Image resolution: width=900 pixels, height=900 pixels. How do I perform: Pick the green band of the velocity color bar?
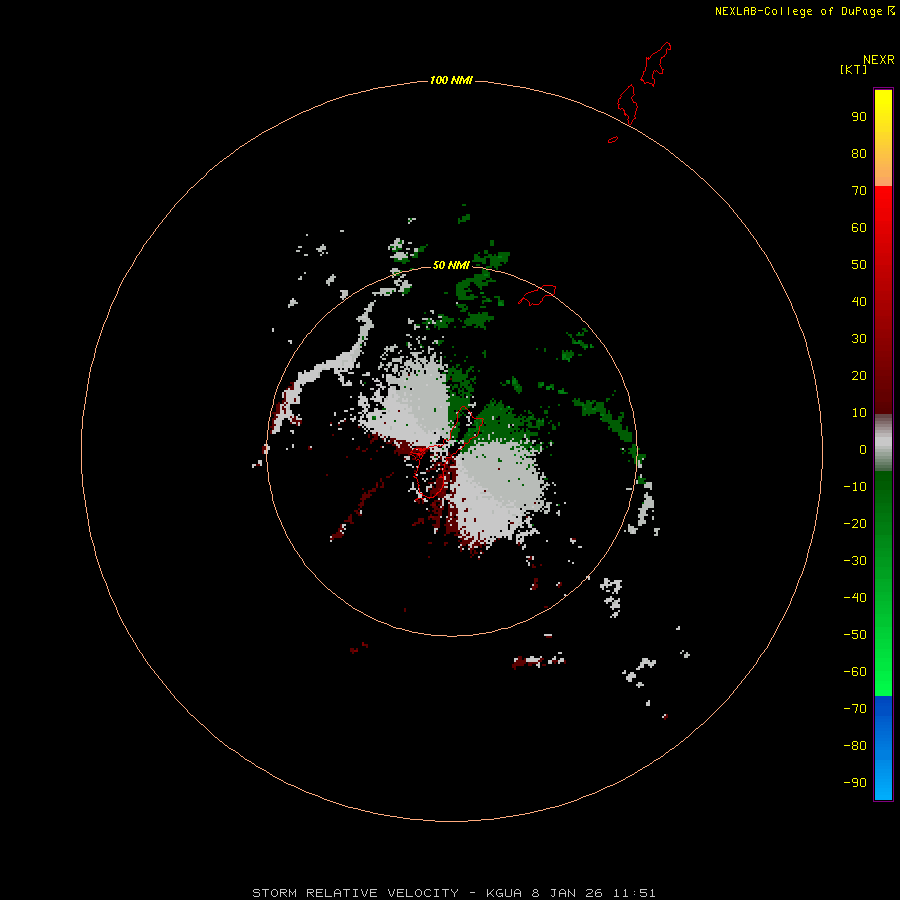(x=883, y=583)
